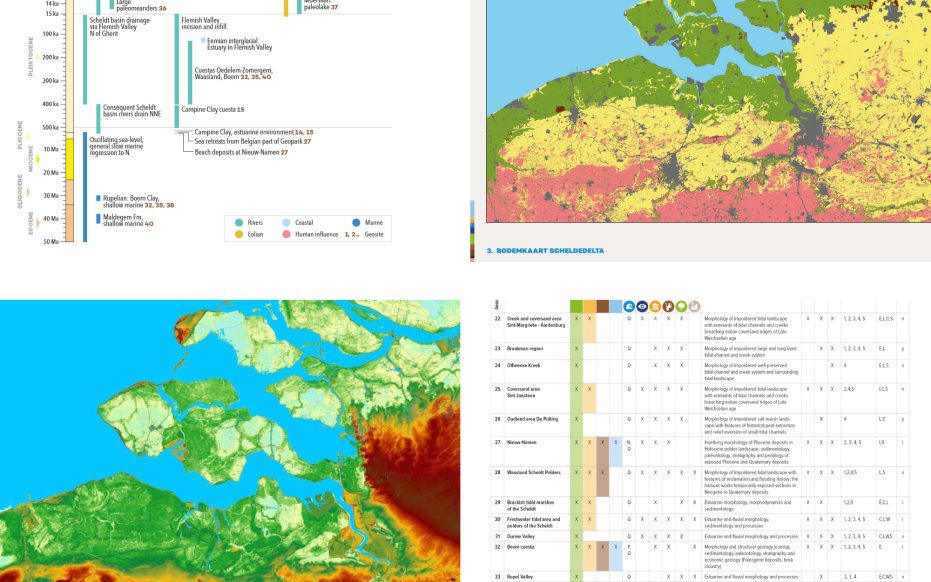931x582 pixels.
Task: Toggle the X mark for the Boom cuesta entry
Action: coord(576,546)
